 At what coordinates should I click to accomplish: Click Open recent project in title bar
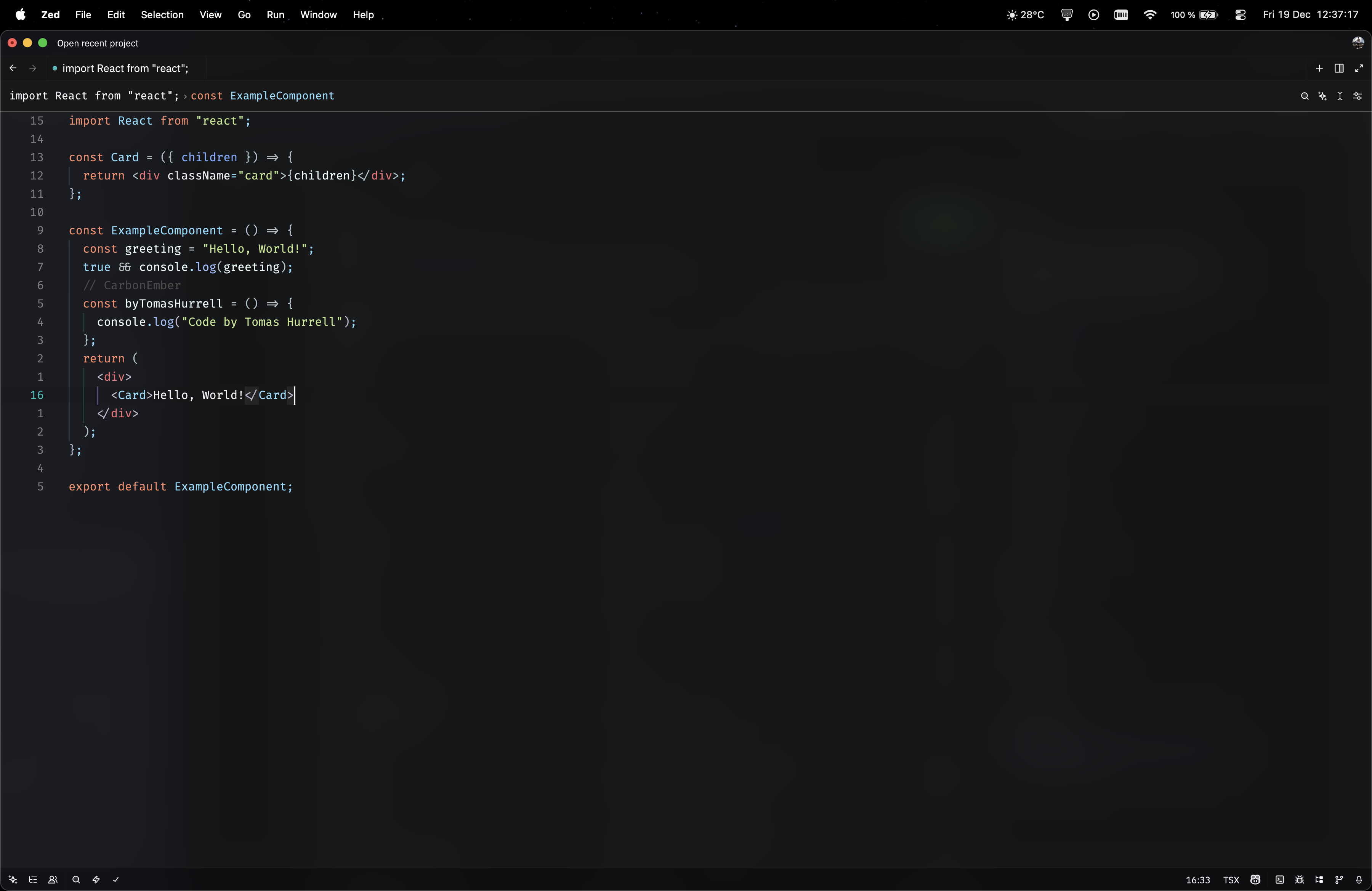(x=98, y=43)
